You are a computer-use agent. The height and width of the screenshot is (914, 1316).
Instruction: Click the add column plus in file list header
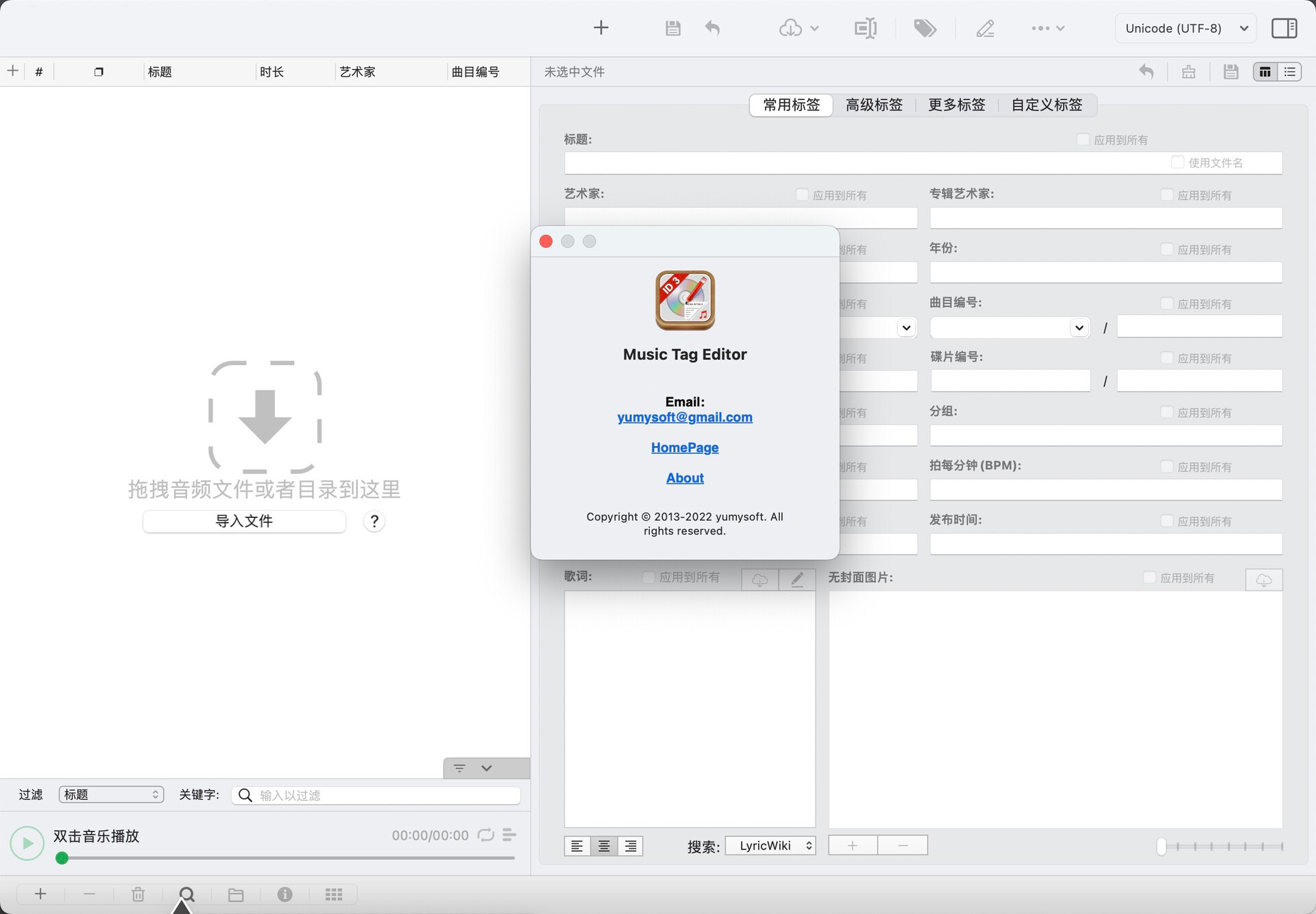pyautogui.click(x=12, y=71)
